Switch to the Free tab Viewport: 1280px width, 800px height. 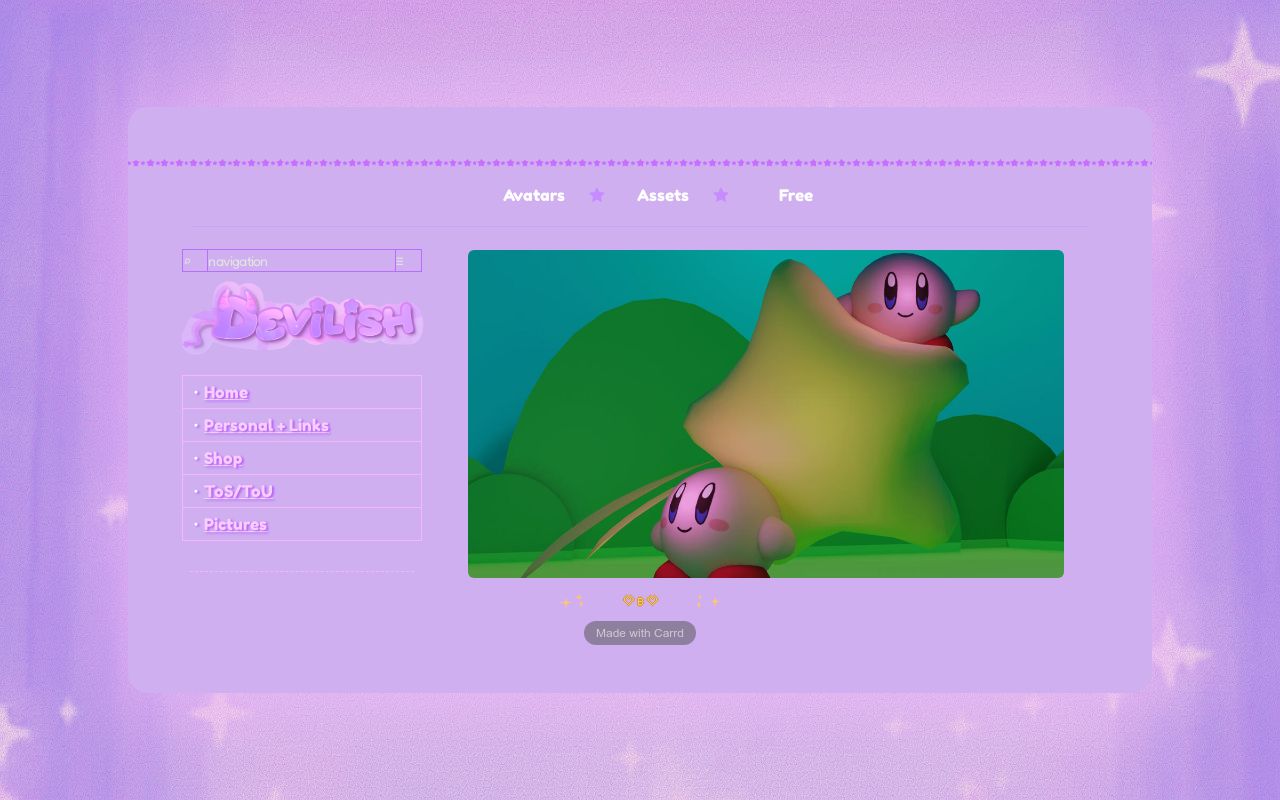tap(796, 195)
